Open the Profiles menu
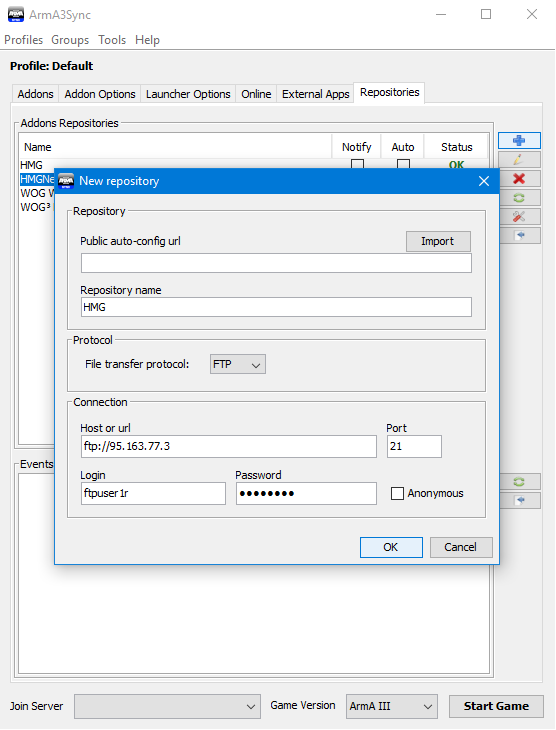556x730 pixels. coord(23,40)
